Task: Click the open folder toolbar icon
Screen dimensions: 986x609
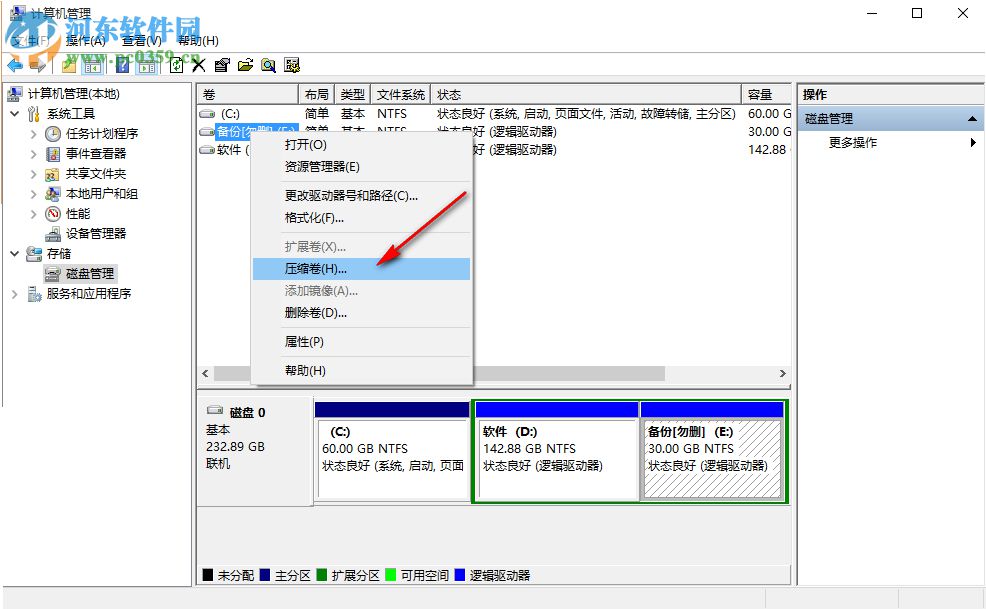Action: click(245, 65)
